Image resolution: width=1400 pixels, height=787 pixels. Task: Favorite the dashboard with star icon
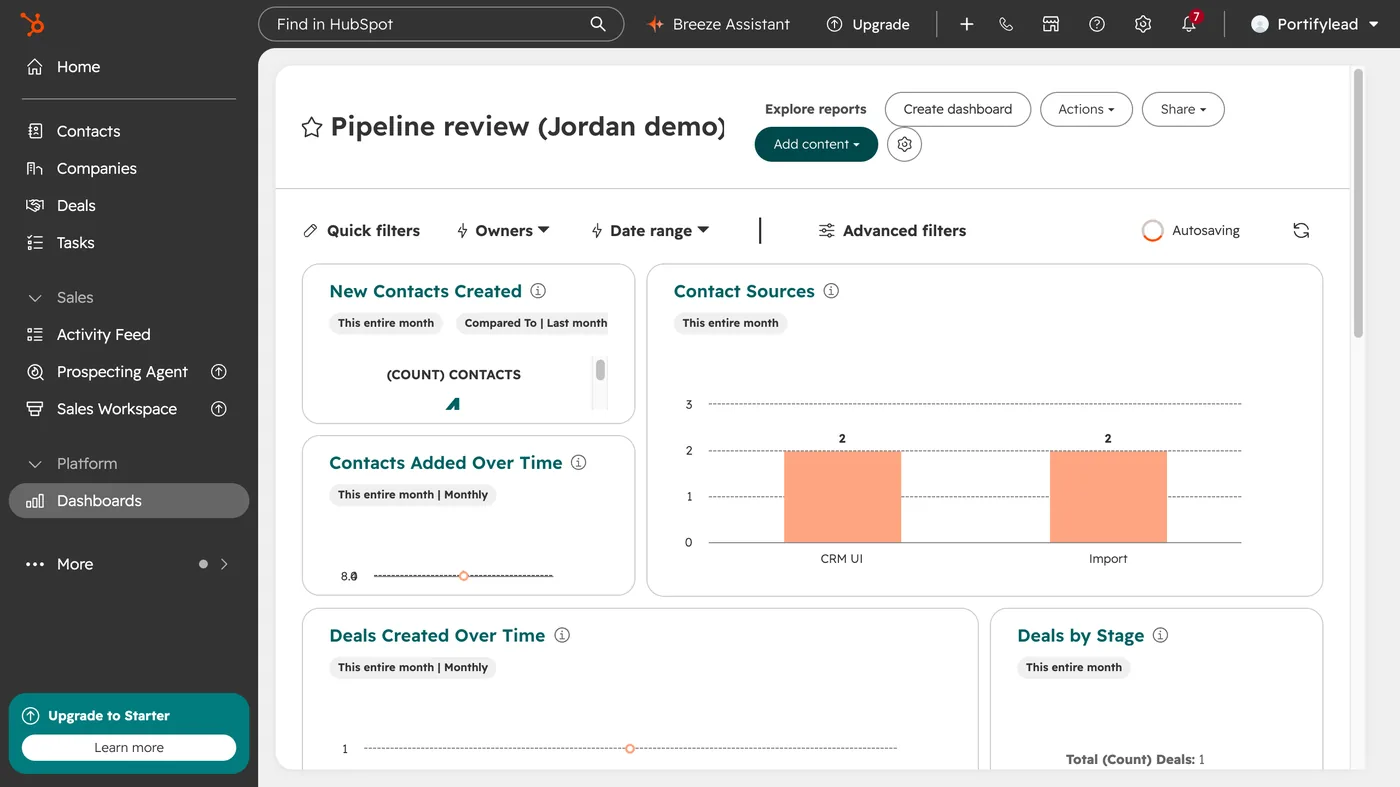(x=312, y=127)
